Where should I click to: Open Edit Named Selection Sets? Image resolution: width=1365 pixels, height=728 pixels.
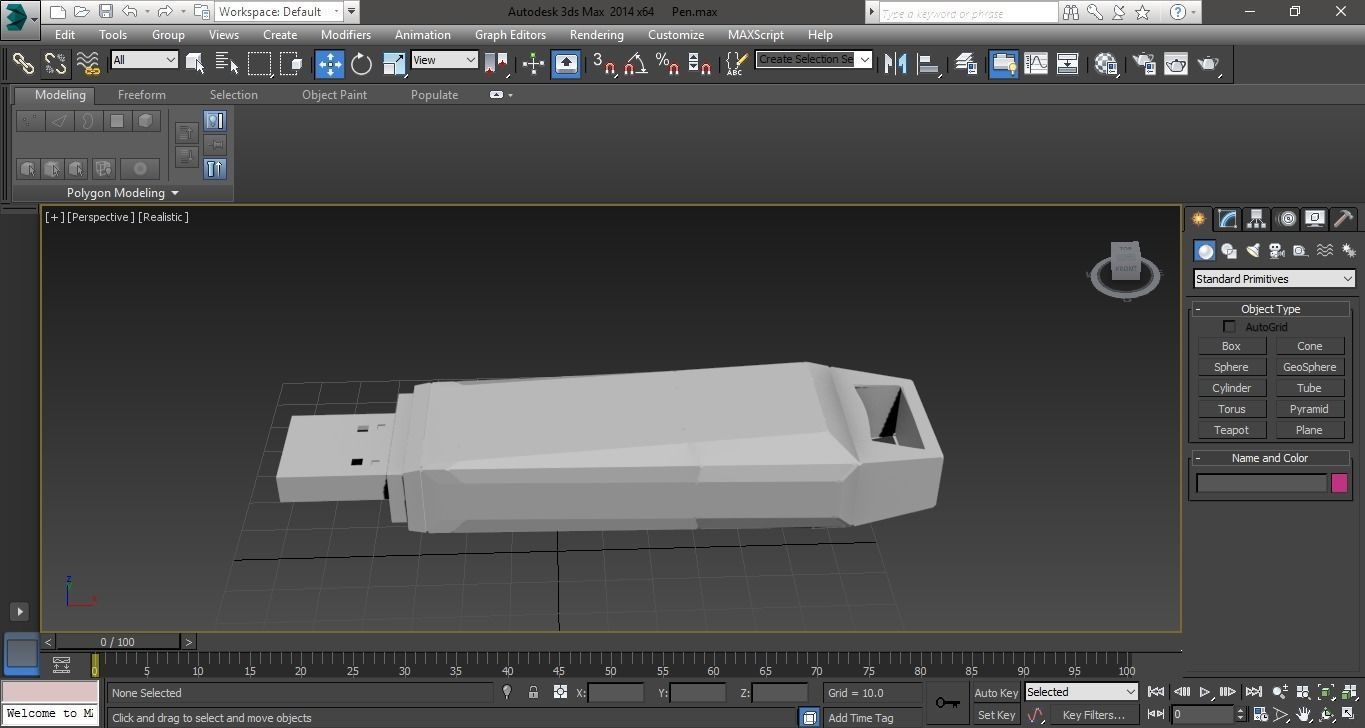[x=735, y=63]
